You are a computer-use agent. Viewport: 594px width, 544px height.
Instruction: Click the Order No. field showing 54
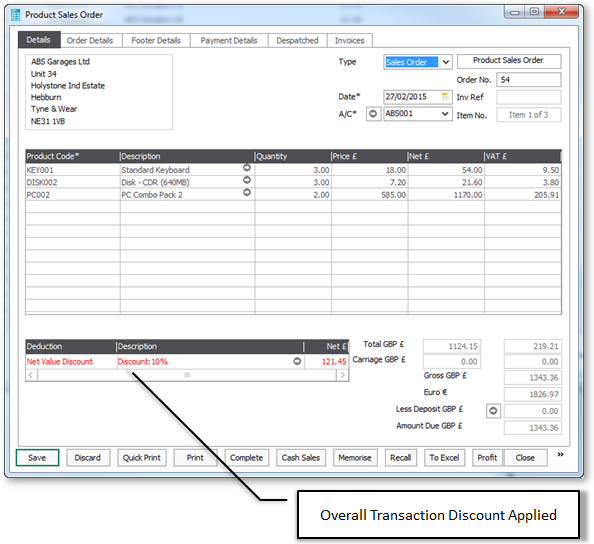[x=529, y=80]
